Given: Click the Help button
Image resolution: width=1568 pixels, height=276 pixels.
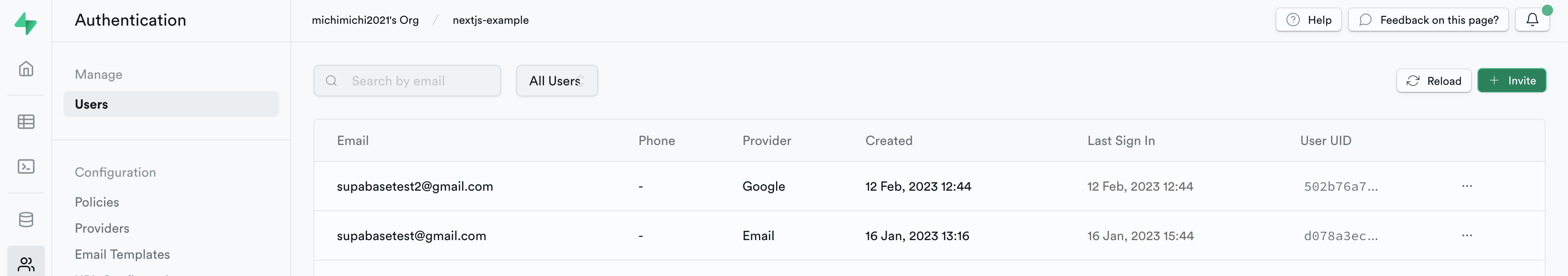Looking at the screenshot, I should tap(1308, 20).
